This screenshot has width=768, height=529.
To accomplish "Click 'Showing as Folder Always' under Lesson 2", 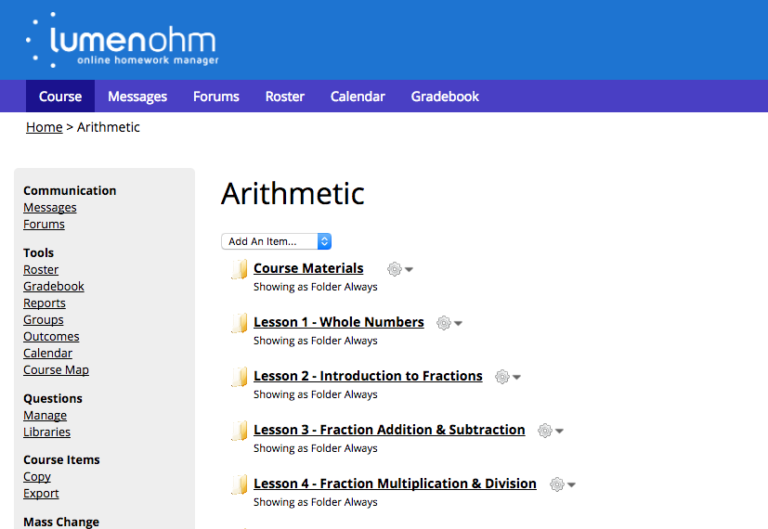I will [x=315, y=395].
